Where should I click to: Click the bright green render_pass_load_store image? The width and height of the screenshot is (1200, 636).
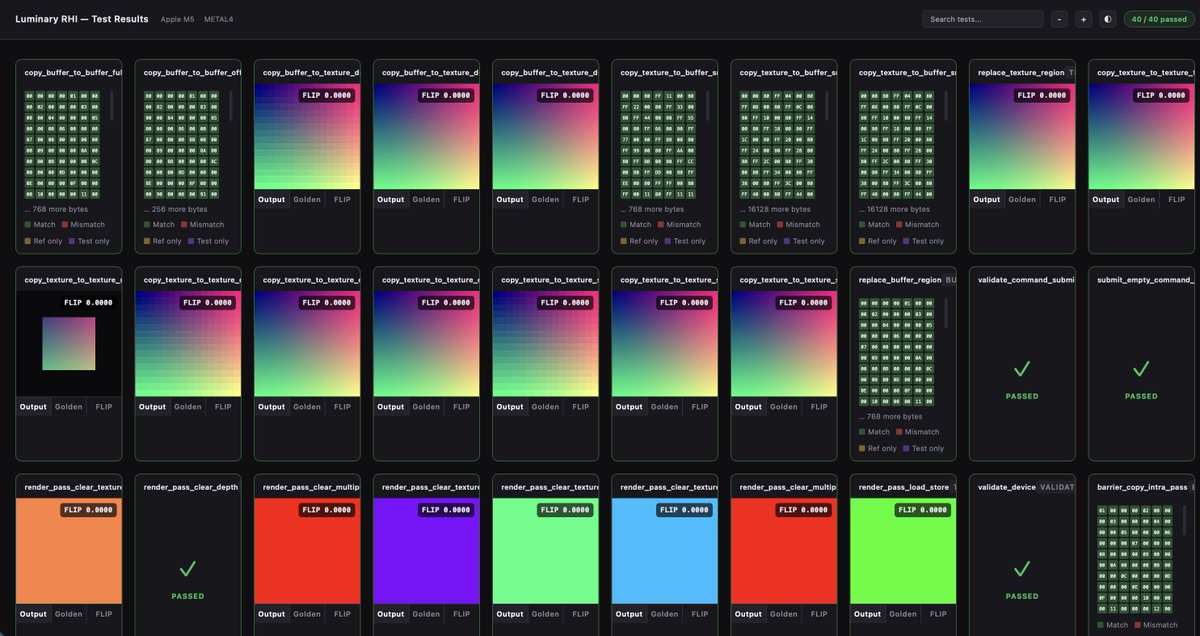coord(903,551)
